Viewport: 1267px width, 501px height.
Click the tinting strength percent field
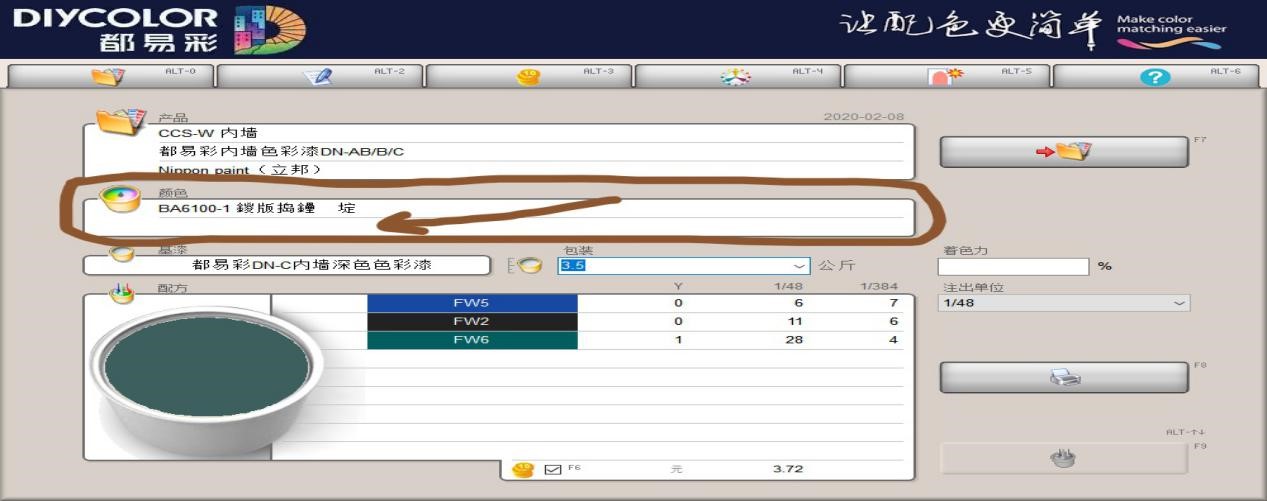coord(1012,267)
